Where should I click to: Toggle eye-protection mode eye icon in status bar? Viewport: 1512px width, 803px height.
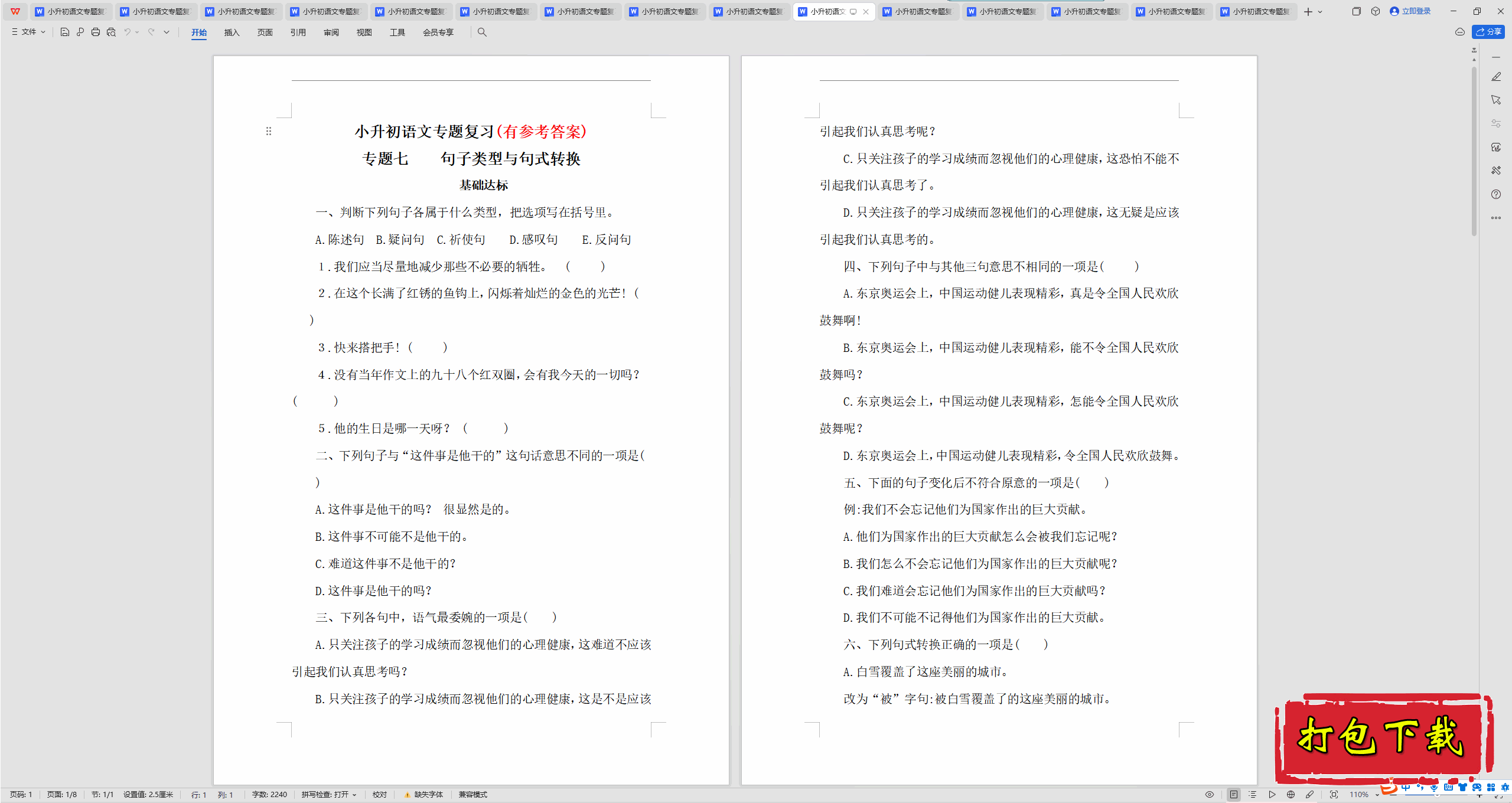pyautogui.click(x=1210, y=795)
